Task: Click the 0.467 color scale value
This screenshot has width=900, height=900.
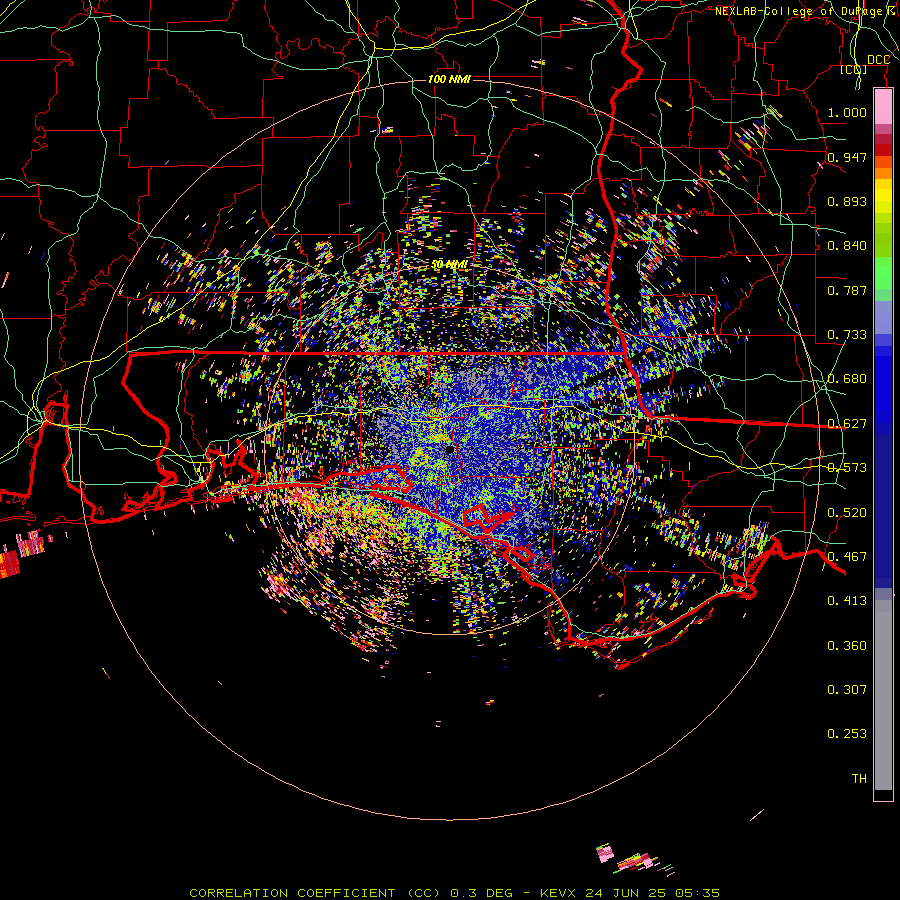Action: [847, 557]
